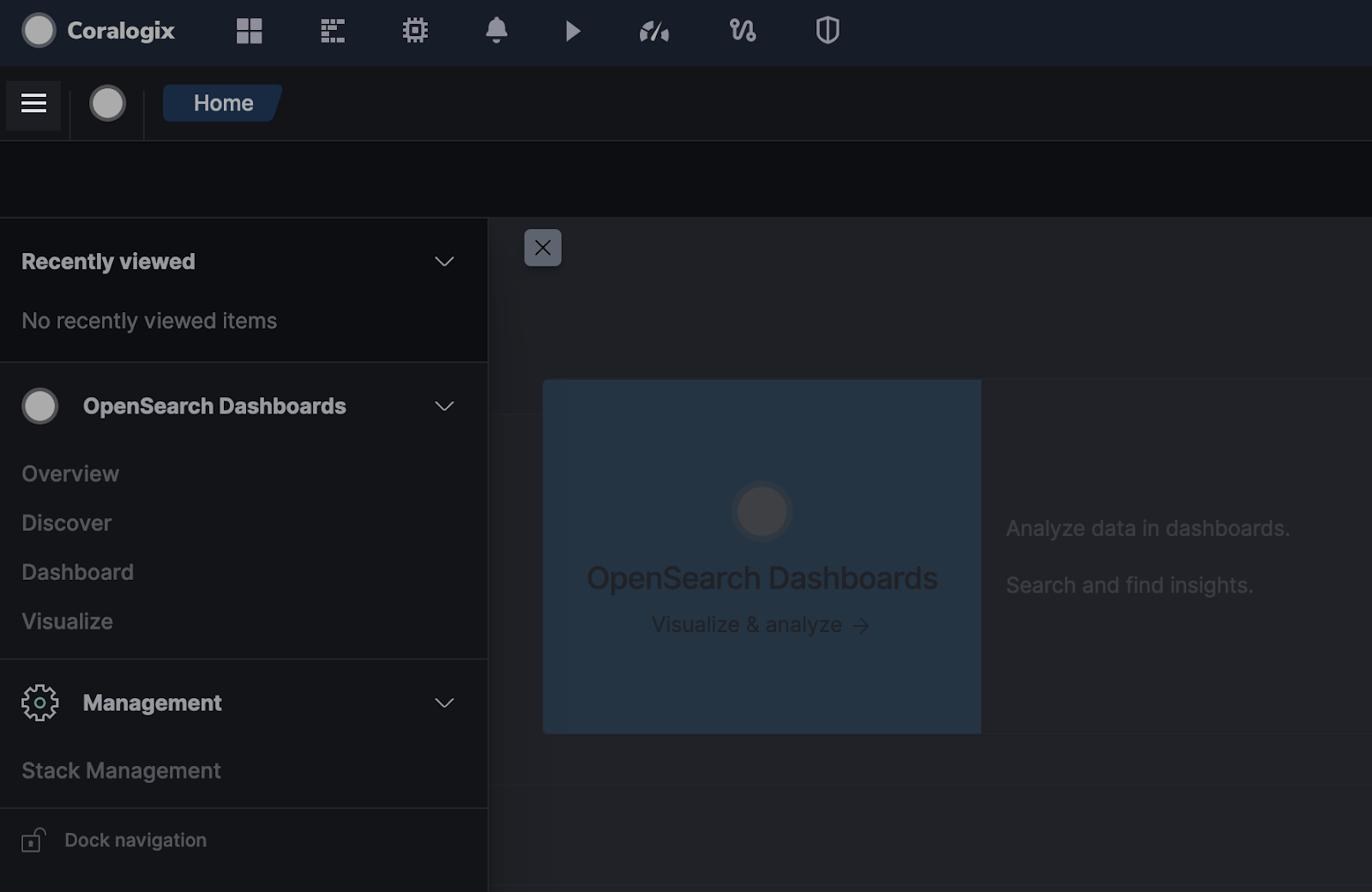1372x892 pixels.
Task: Click the OpenSearch Dashboards sidebar logo
Action: pyautogui.click(x=40, y=407)
